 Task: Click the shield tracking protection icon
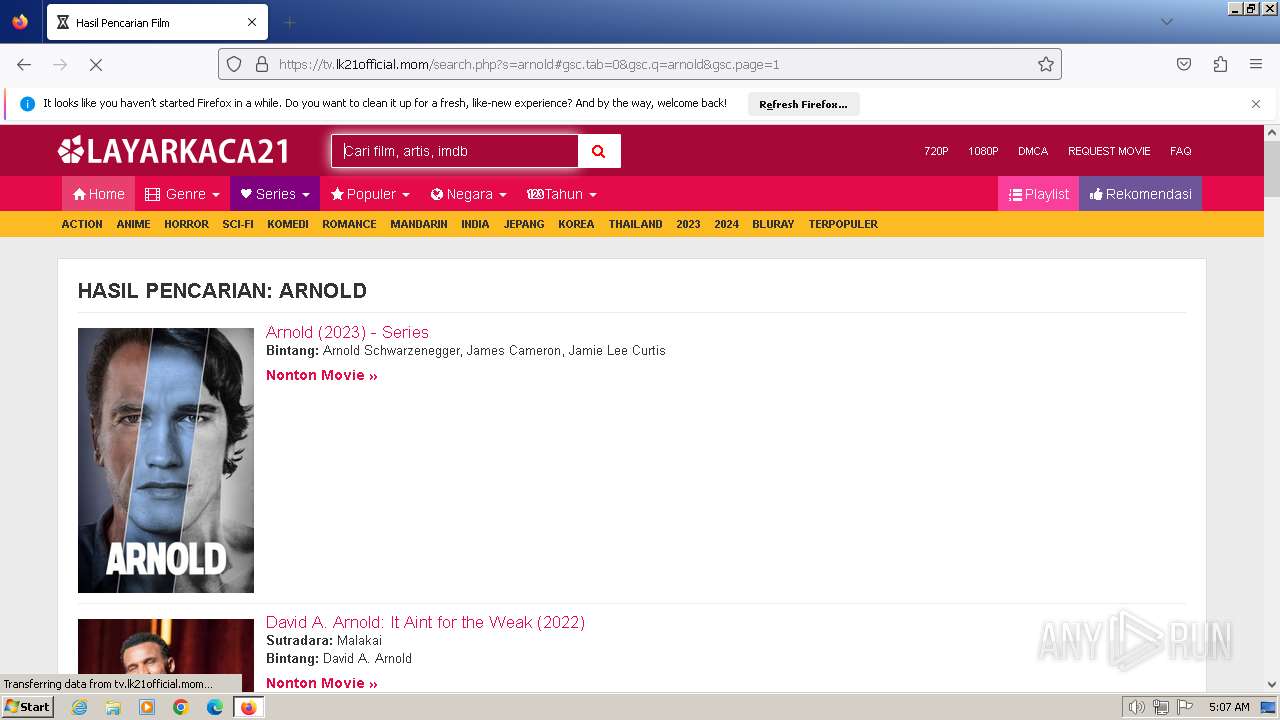234,64
